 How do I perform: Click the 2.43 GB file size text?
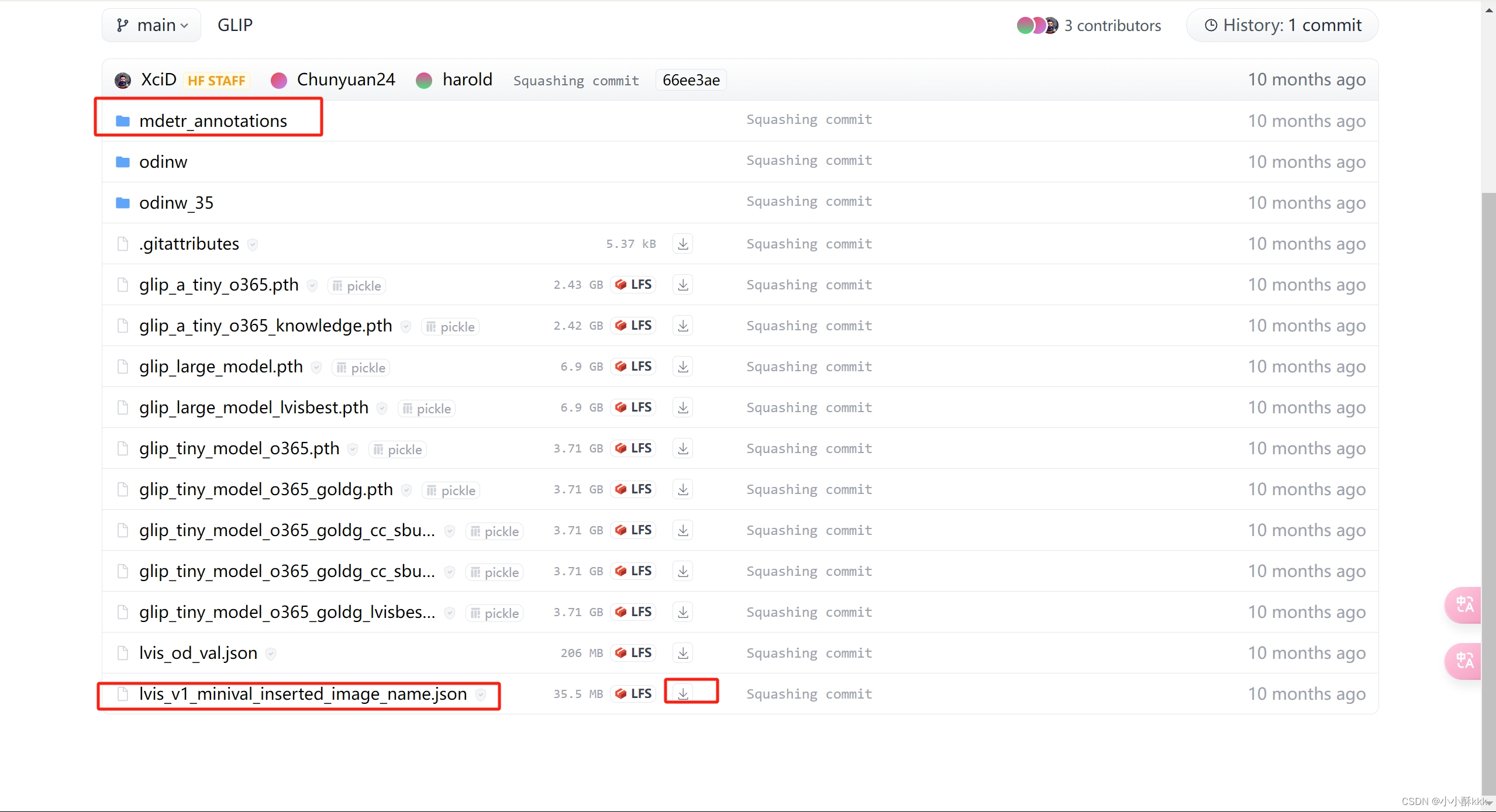[x=578, y=285]
